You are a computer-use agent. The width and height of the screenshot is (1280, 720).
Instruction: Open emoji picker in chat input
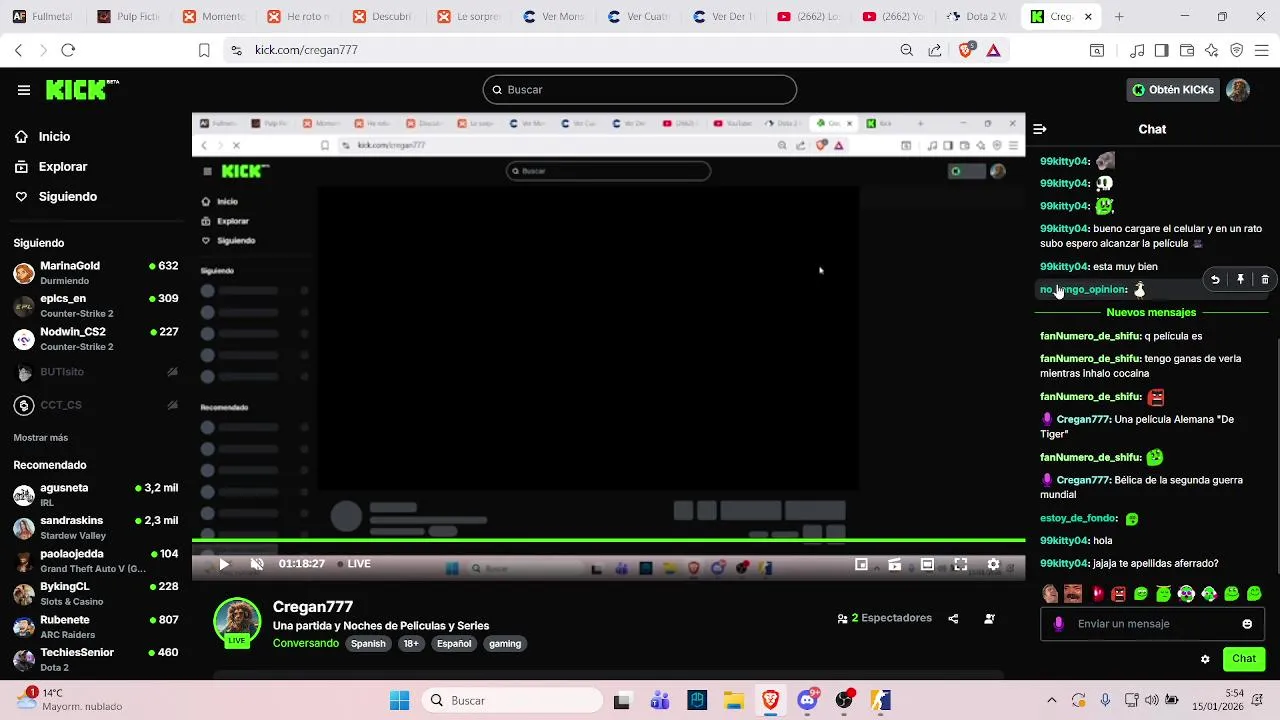click(1247, 624)
